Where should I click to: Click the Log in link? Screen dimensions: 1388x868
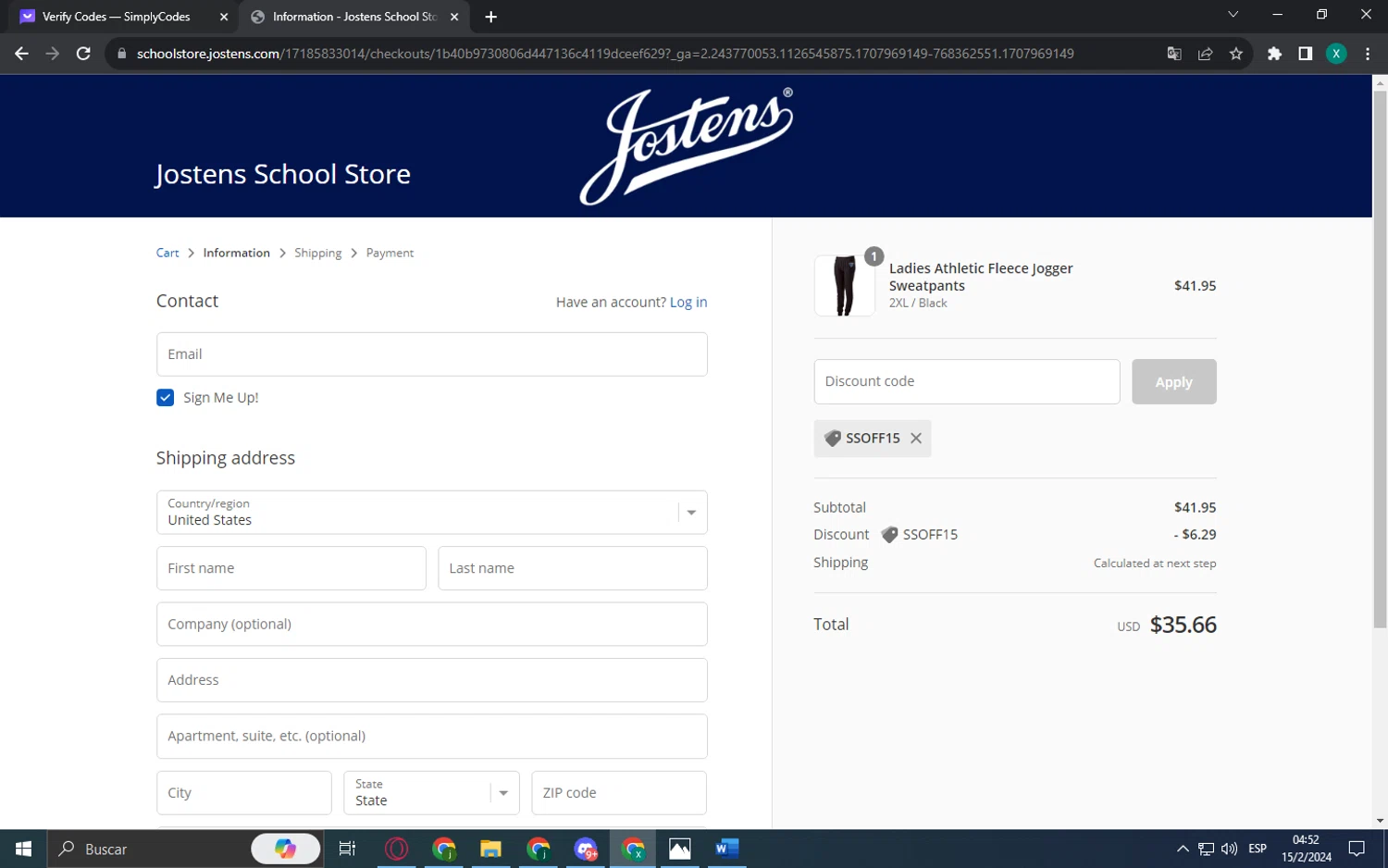pyautogui.click(x=688, y=302)
